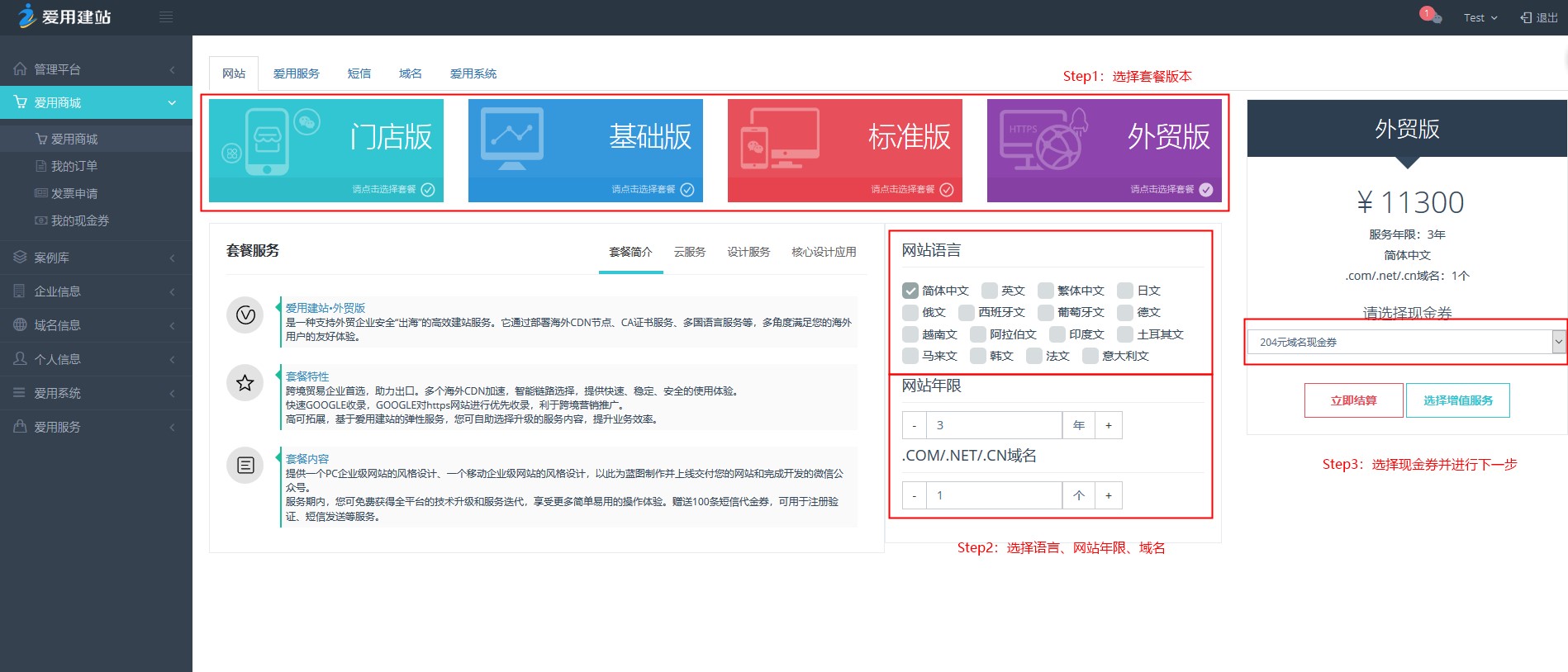Check the 意大利文 language checkbox
1568x672 pixels.
point(1090,356)
